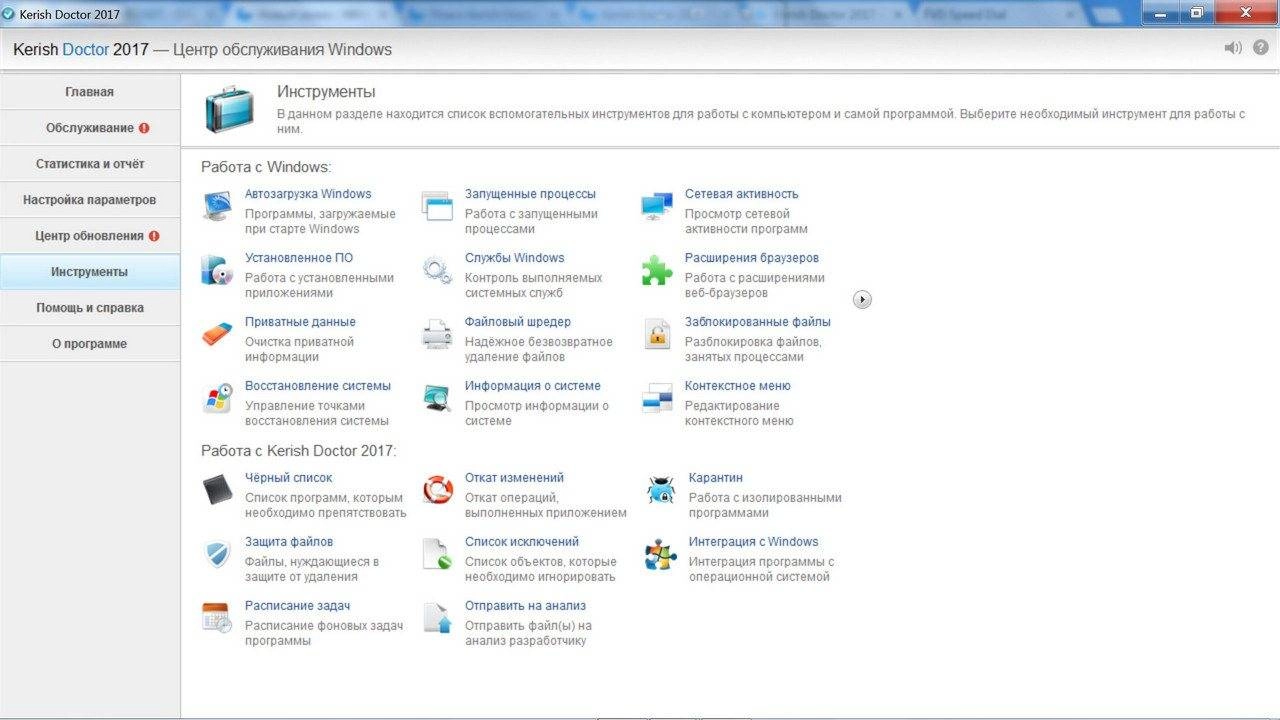Open the Контекстное меню link
The image size is (1280, 720).
738,386
